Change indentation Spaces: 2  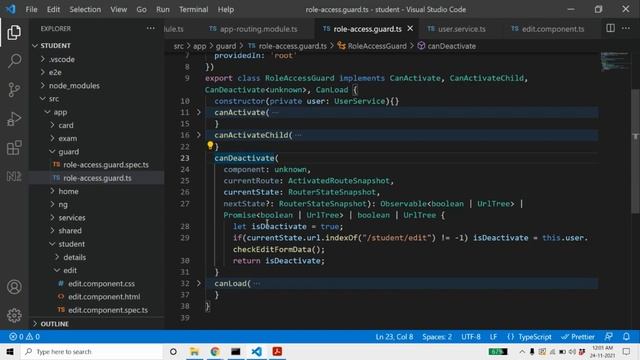point(437,337)
